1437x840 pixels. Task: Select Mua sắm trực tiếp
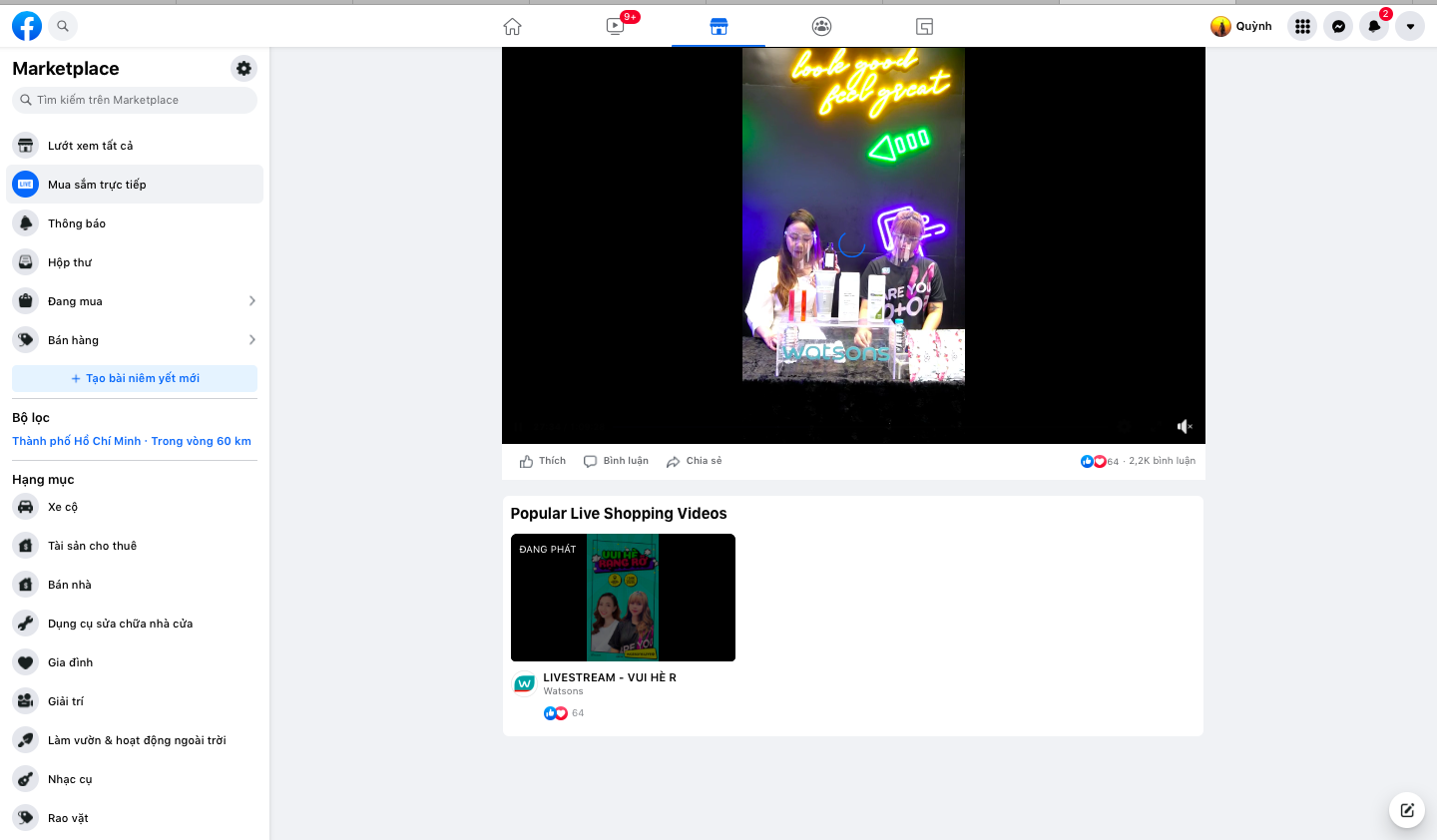135,185
